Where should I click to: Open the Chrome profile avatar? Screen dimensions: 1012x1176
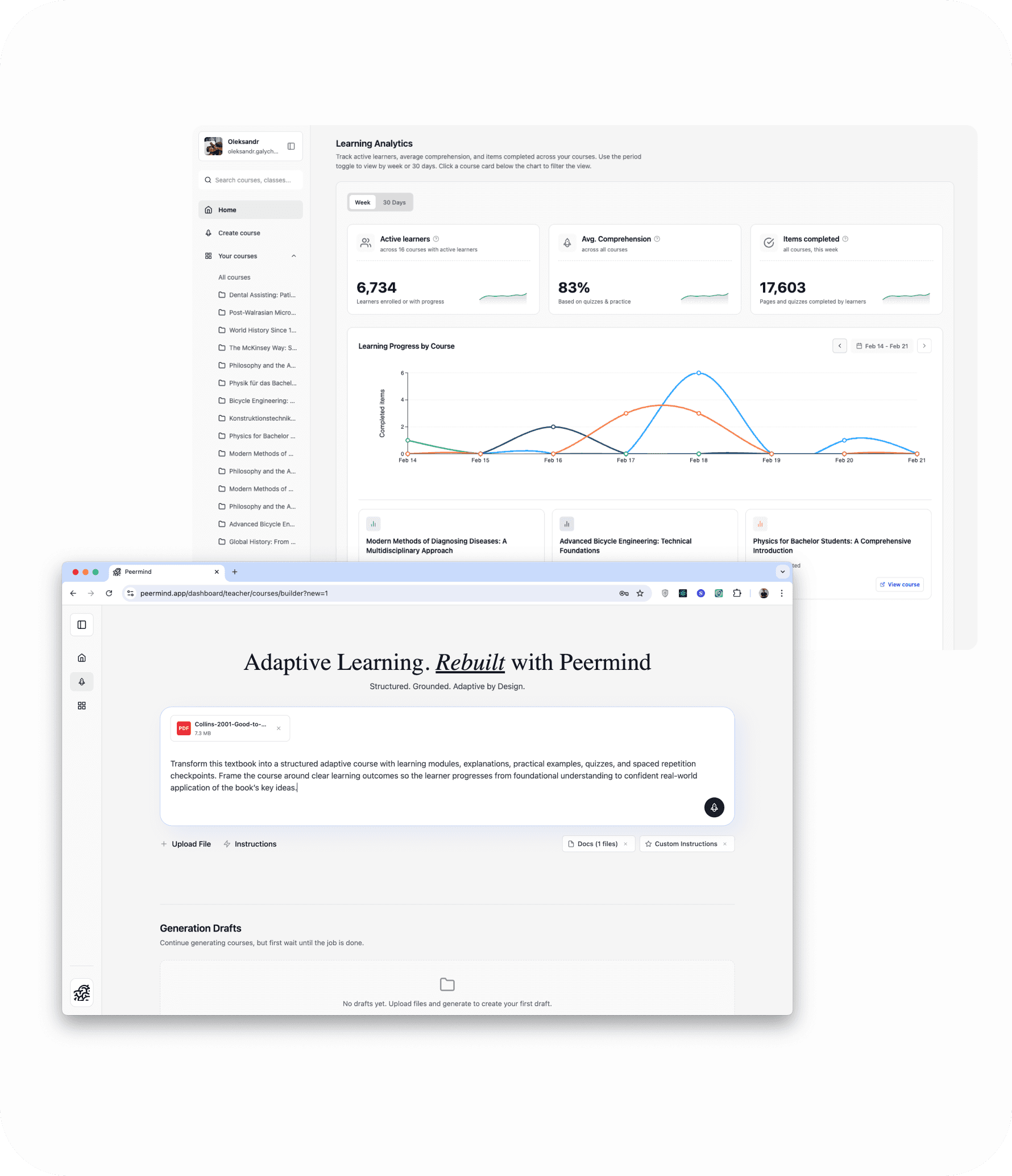tap(764, 593)
